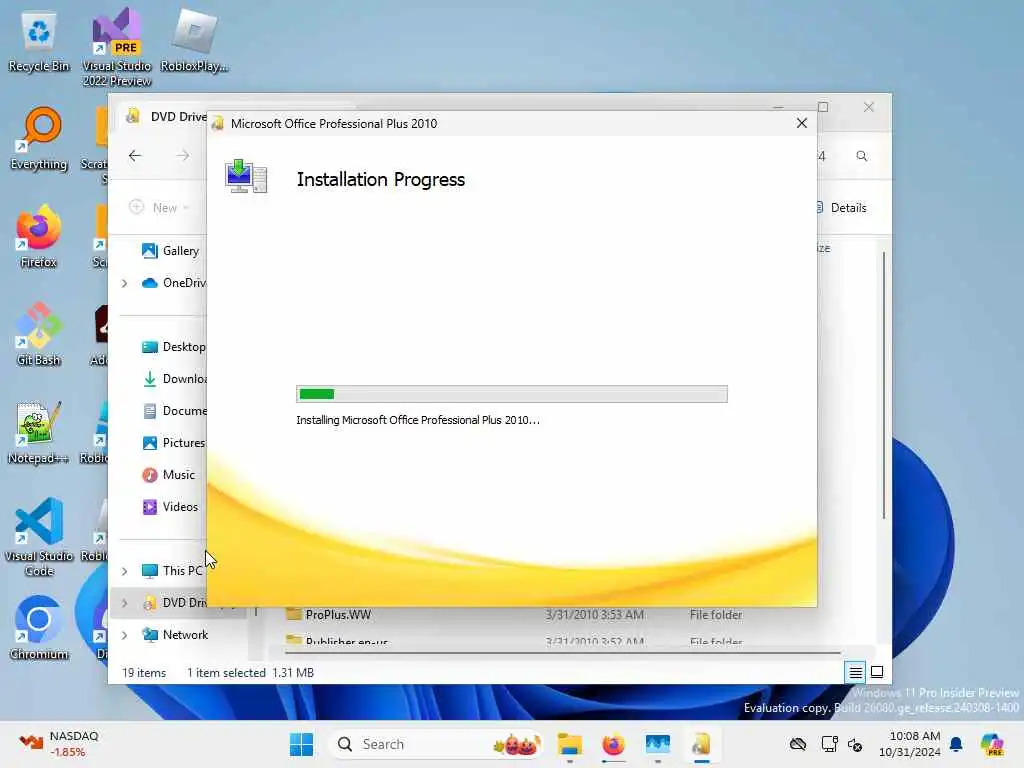
Task: Open the Windows Start menu
Action: pyautogui.click(x=301, y=744)
